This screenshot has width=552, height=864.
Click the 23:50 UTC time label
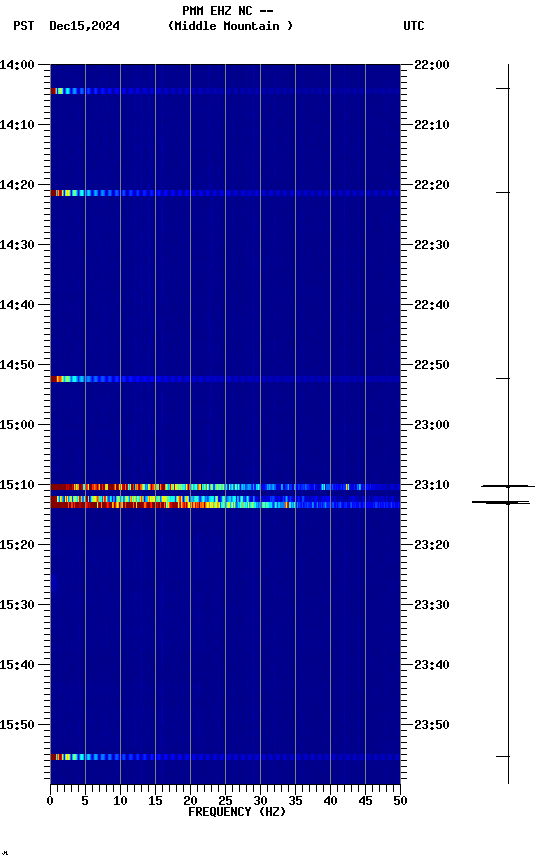point(432,725)
